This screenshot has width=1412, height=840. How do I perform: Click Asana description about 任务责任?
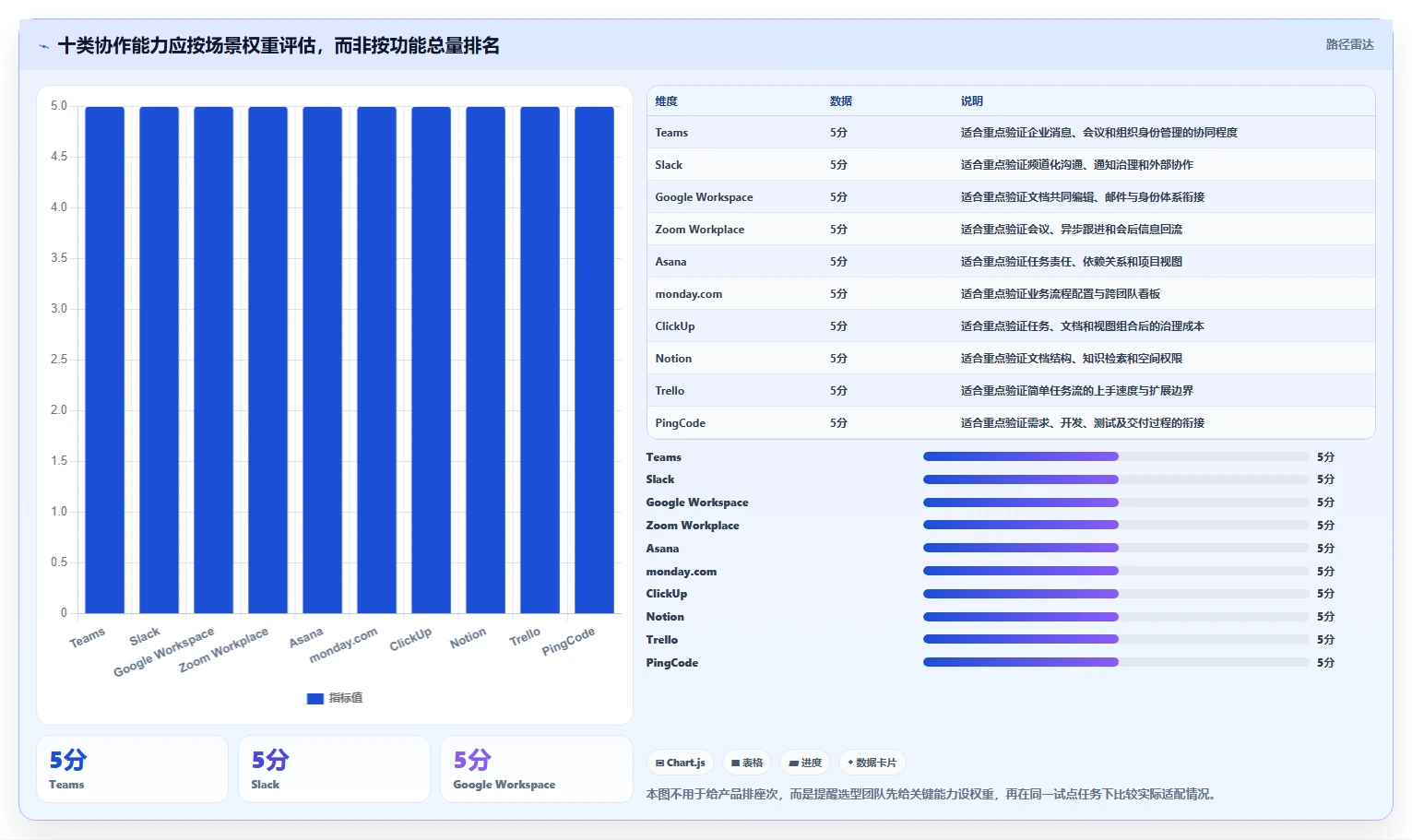(x=1071, y=262)
